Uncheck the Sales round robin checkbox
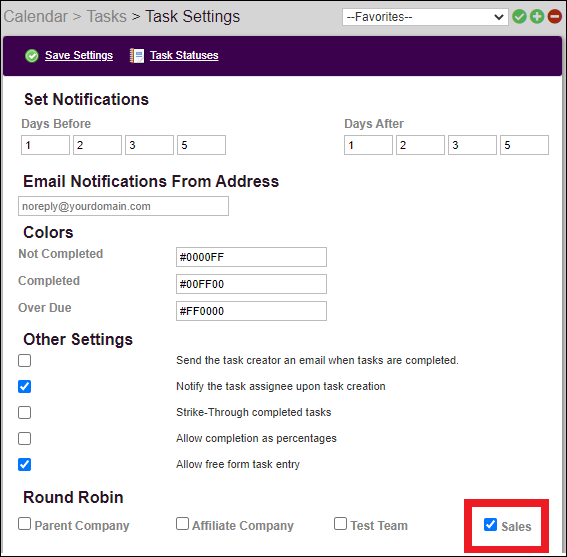Image resolution: width=567 pixels, height=557 pixels. point(490,524)
